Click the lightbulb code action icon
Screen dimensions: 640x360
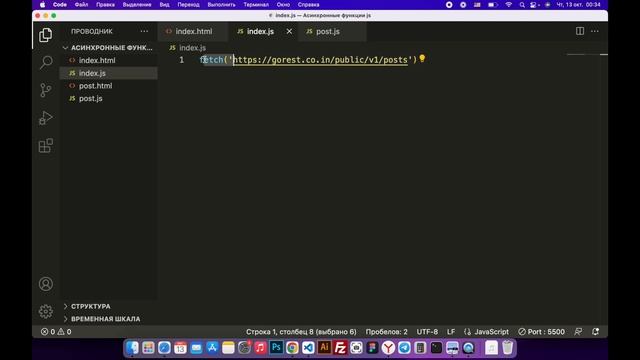[x=422, y=59]
